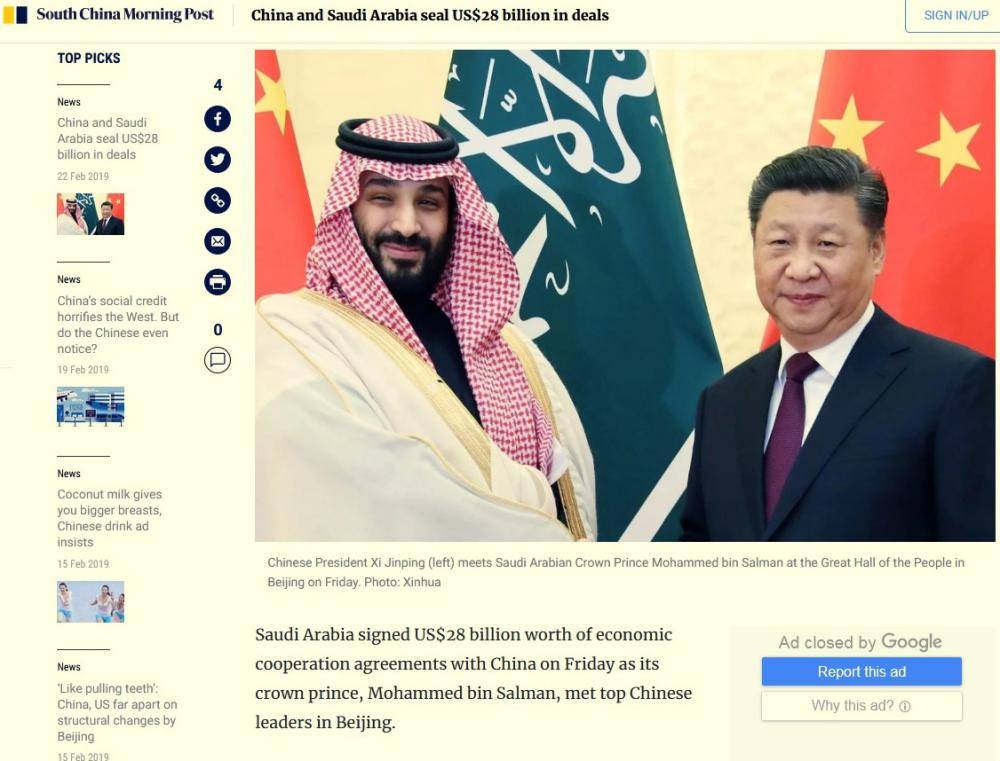The width and height of the screenshot is (1000, 761).
Task: Click main article photo
Action: 625,295
